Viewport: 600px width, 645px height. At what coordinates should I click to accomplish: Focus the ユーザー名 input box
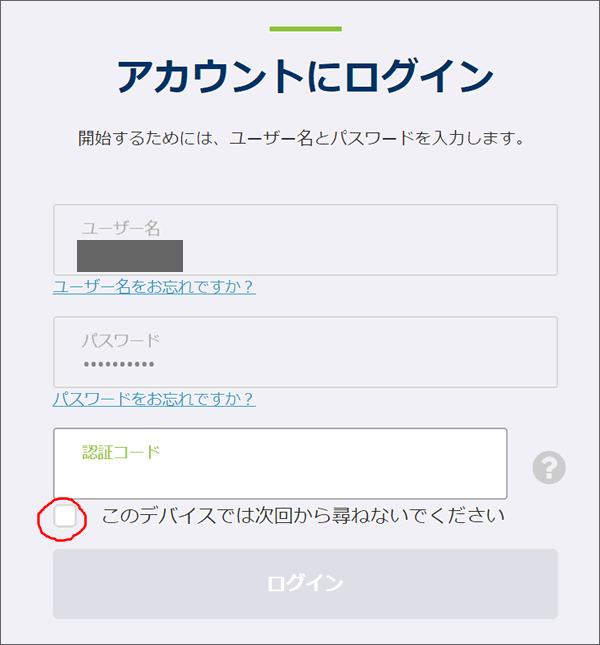pos(306,240)
